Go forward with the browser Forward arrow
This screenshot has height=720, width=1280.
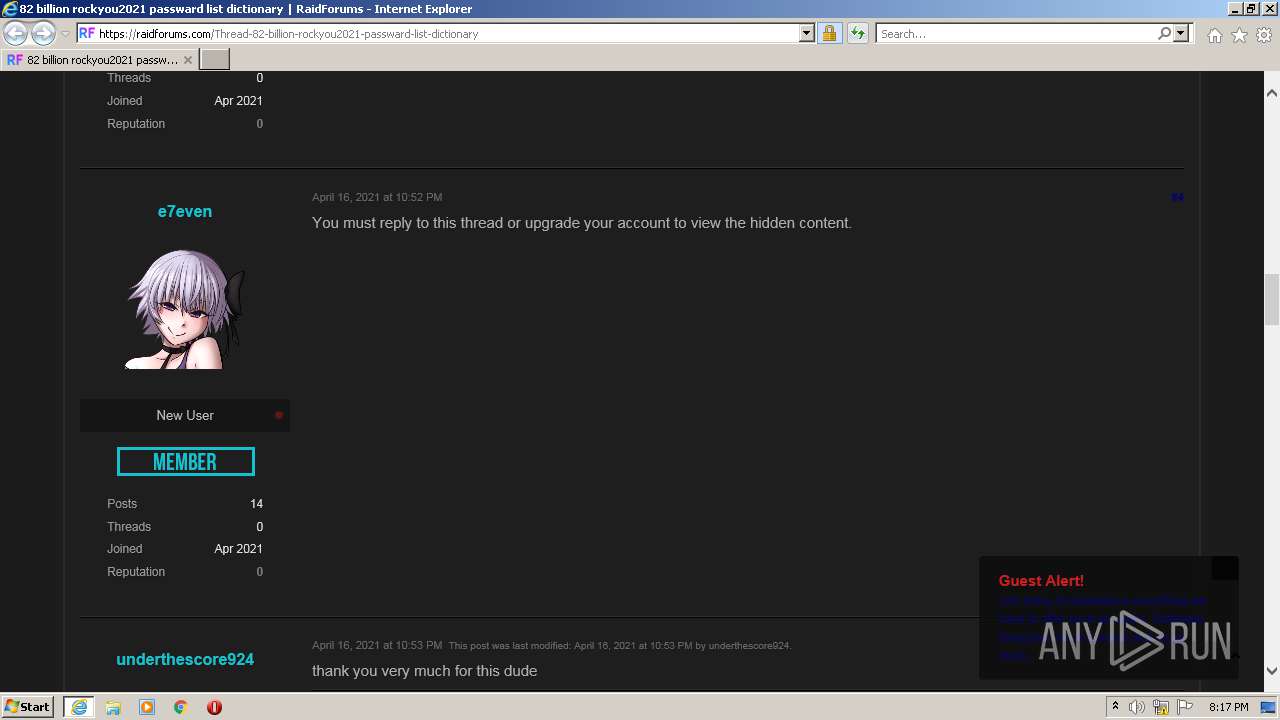coord(43,33)
